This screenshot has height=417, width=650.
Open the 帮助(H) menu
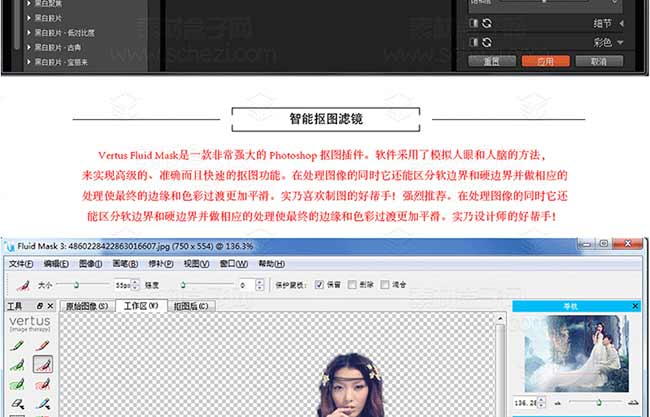coord(272,264)
